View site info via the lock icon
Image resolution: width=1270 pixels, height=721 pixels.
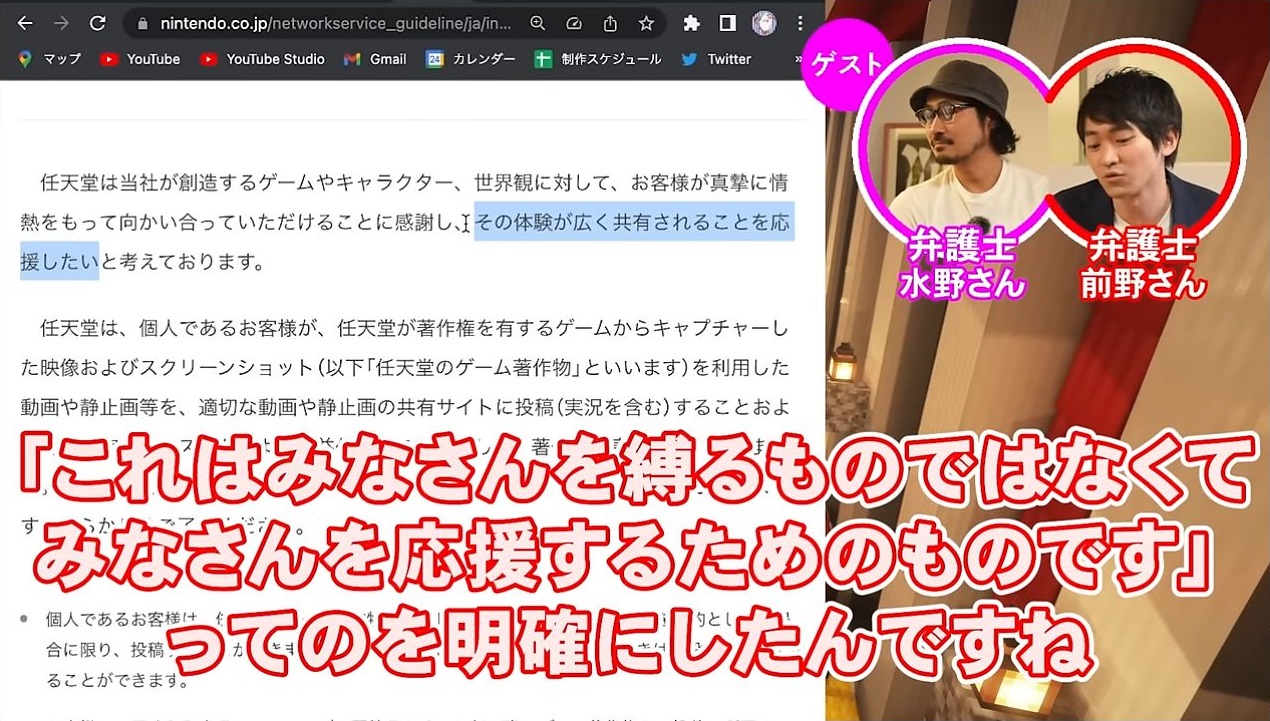tap(142, 23)
